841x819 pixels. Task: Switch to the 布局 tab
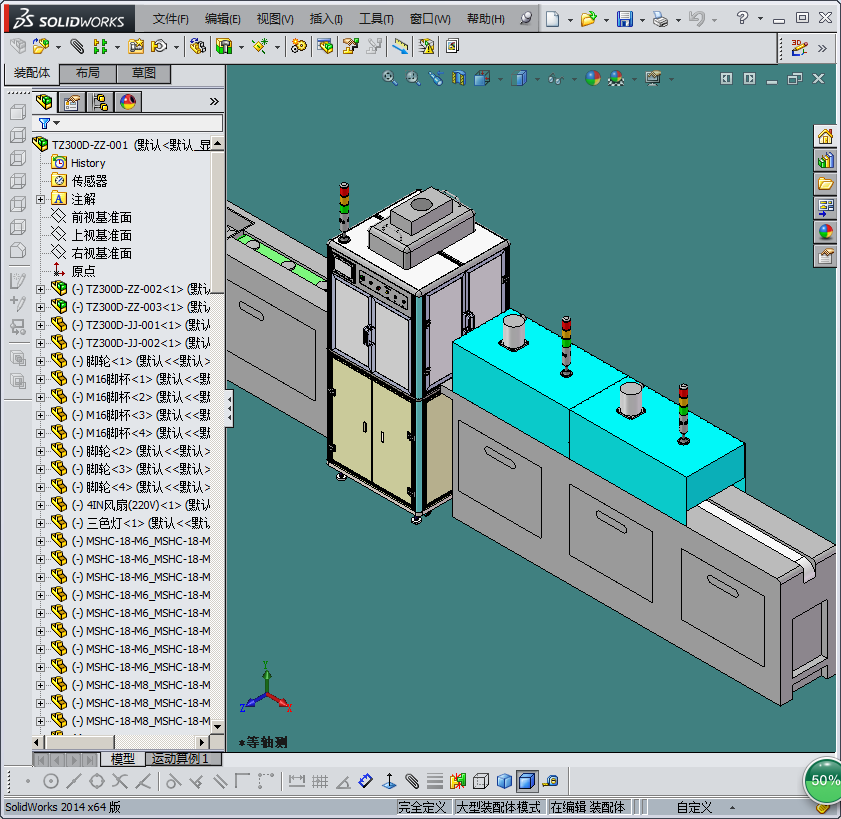coord(87,74)
